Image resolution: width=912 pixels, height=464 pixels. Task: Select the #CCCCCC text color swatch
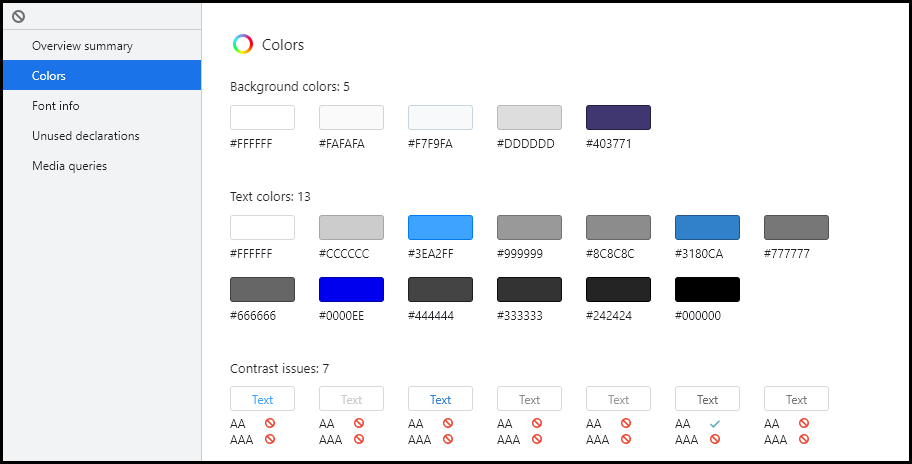(351, 227)
